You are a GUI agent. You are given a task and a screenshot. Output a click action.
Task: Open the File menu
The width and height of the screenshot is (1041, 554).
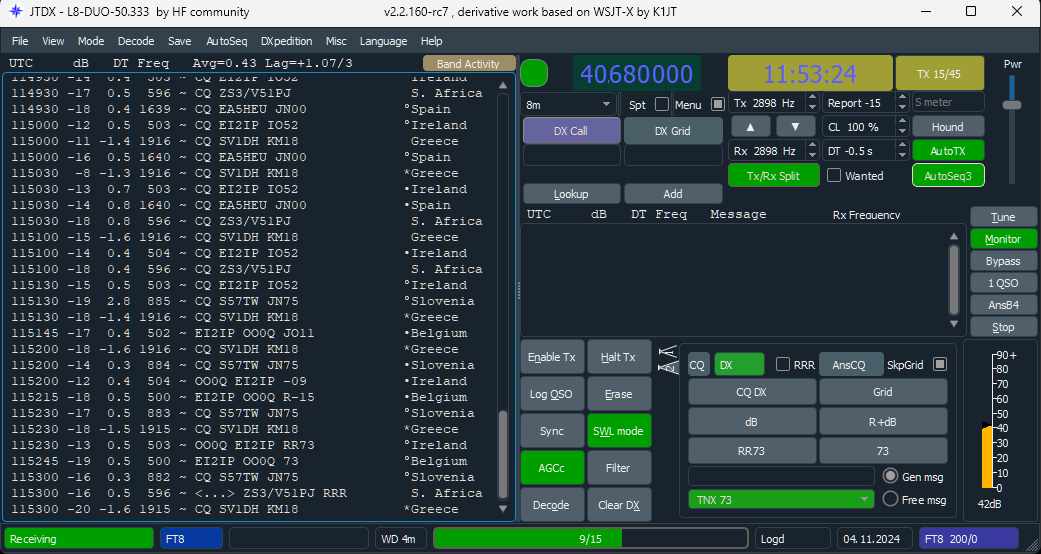(x=20, y=41)
